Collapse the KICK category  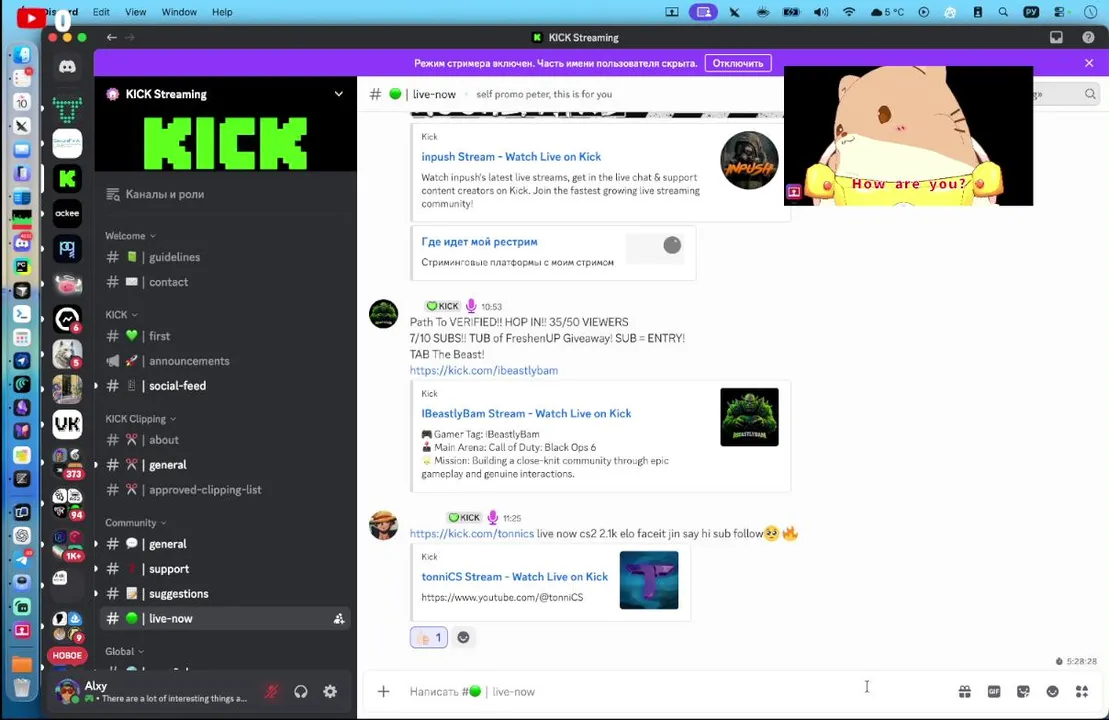click(121, 314)
